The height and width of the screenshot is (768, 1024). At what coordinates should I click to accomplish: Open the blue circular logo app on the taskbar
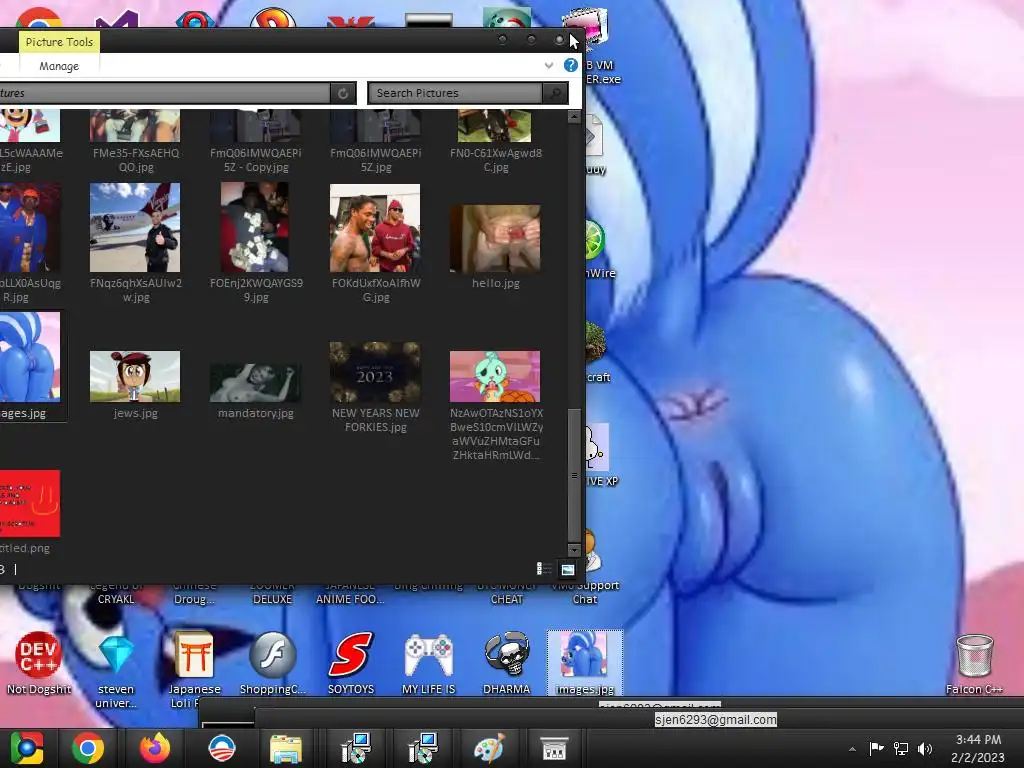[x=221, y=748]
